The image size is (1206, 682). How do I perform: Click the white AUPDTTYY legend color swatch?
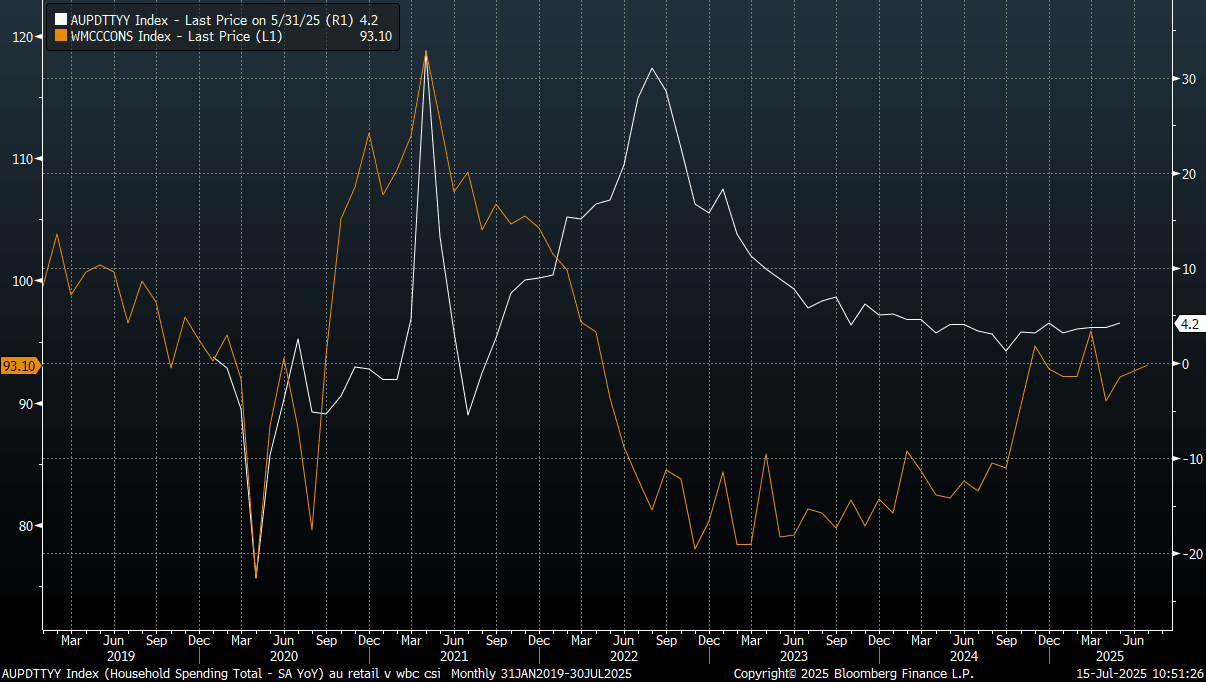[x=61, y=19]
